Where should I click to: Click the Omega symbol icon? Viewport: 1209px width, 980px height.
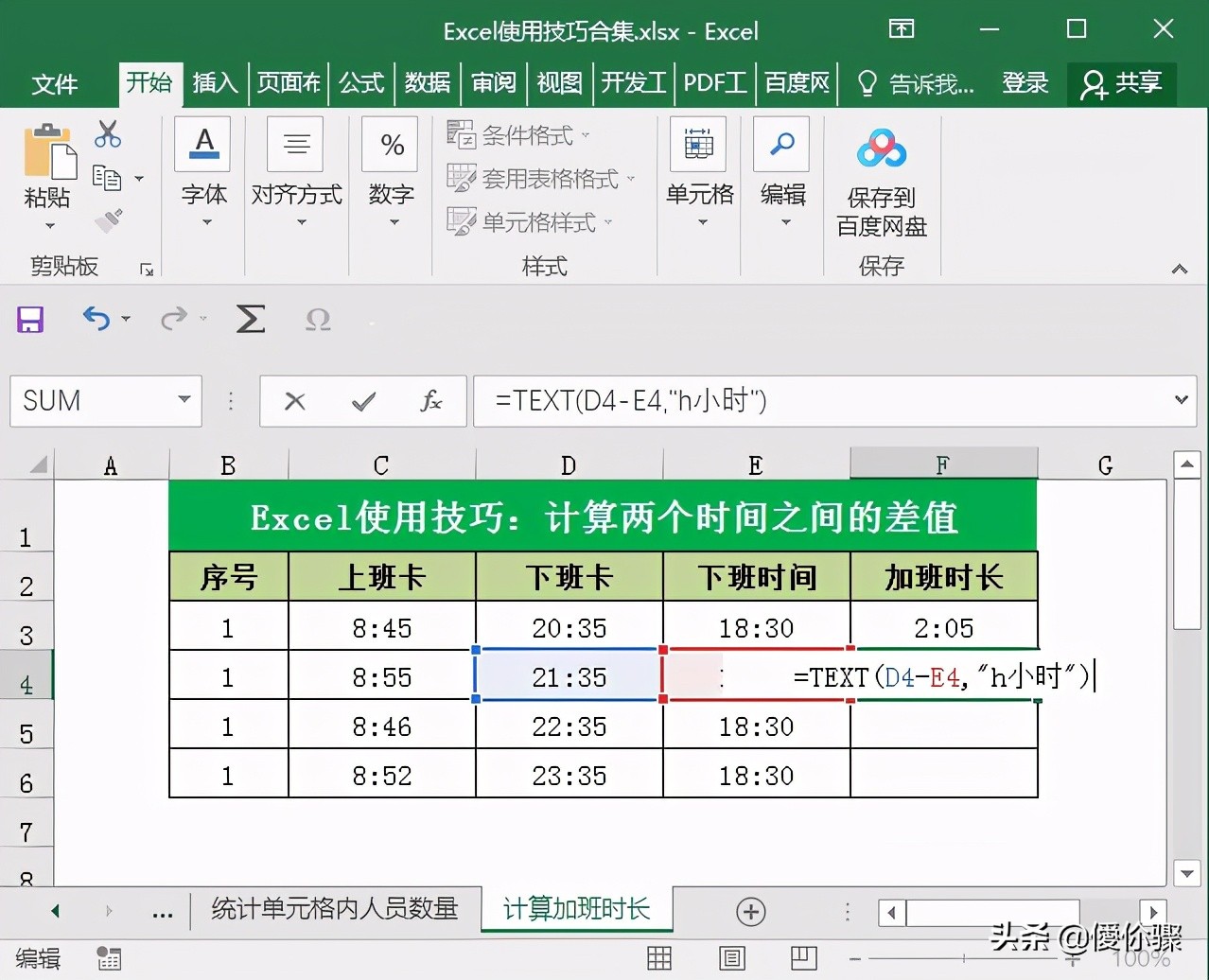tap(318, 320)
